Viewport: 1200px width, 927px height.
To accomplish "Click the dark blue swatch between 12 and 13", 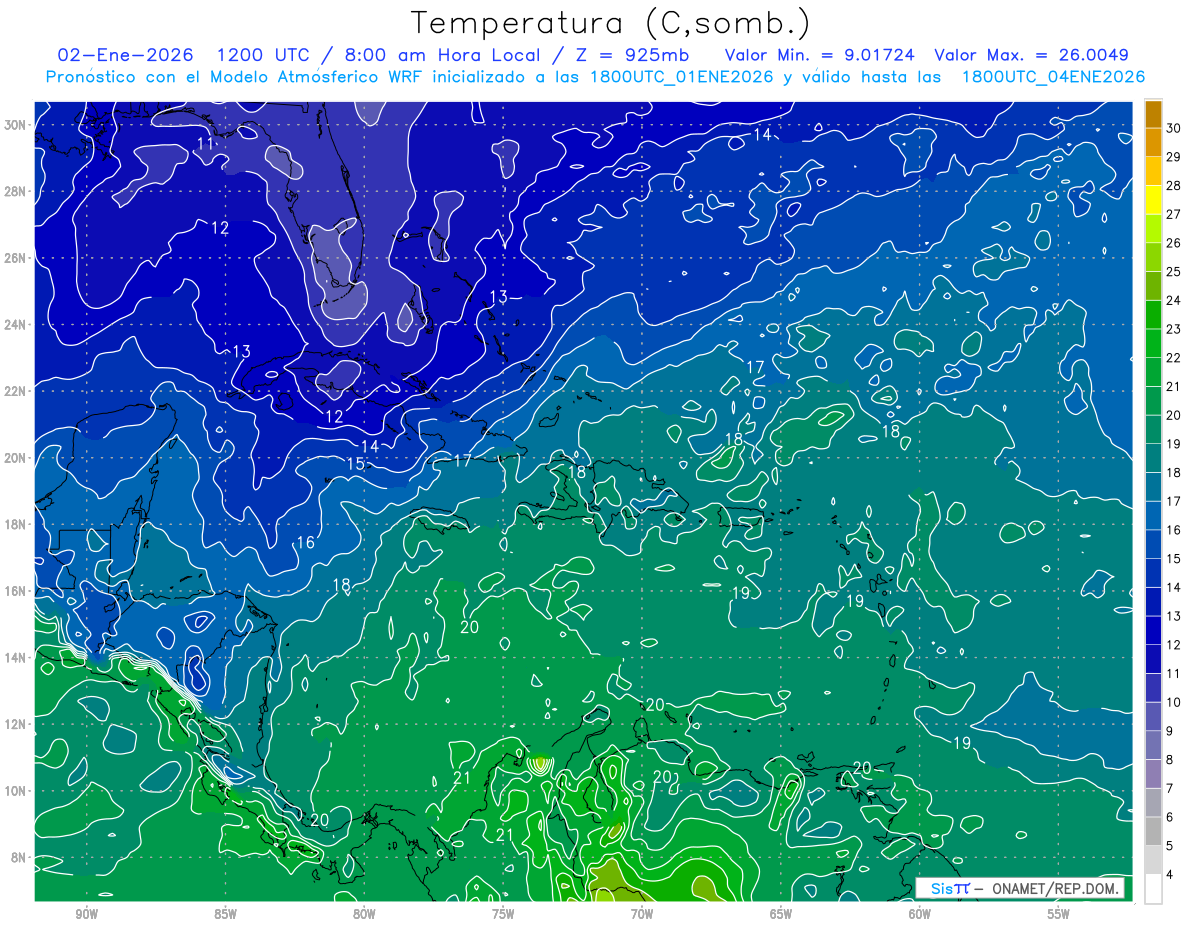I will [1153, 630].
